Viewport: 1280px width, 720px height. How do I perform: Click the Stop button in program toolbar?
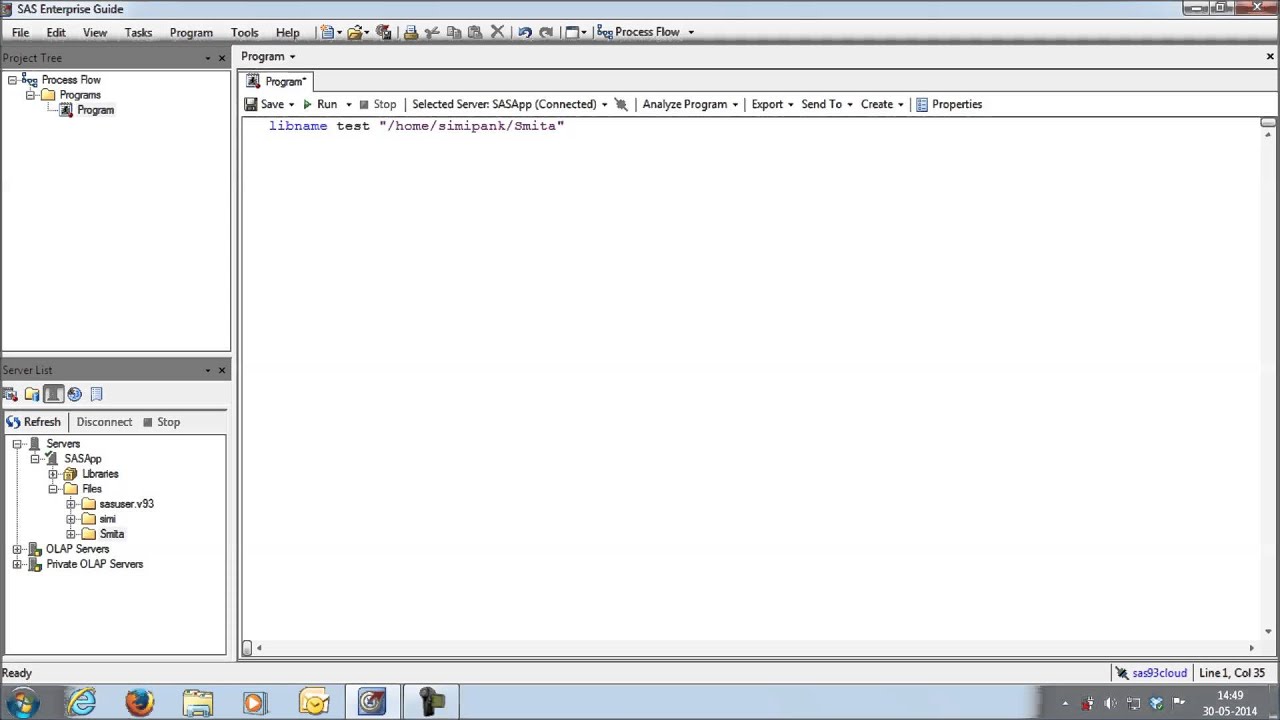tap(377, 104)
